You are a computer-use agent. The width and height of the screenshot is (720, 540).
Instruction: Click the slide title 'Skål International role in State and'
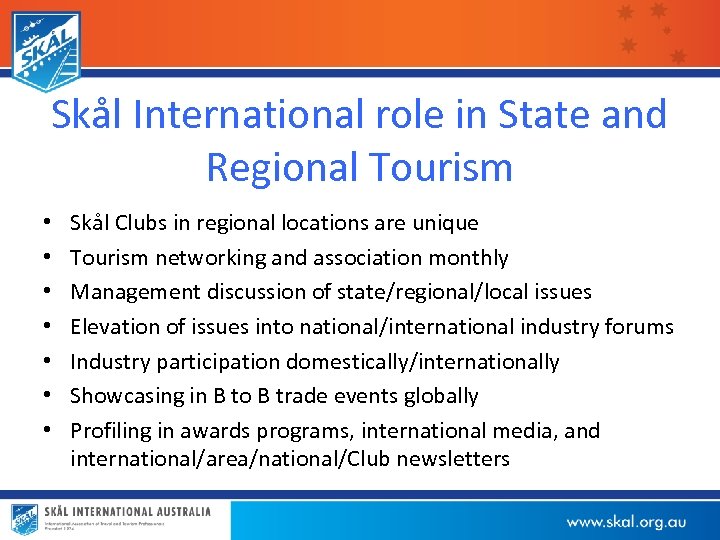click(359, 113)
